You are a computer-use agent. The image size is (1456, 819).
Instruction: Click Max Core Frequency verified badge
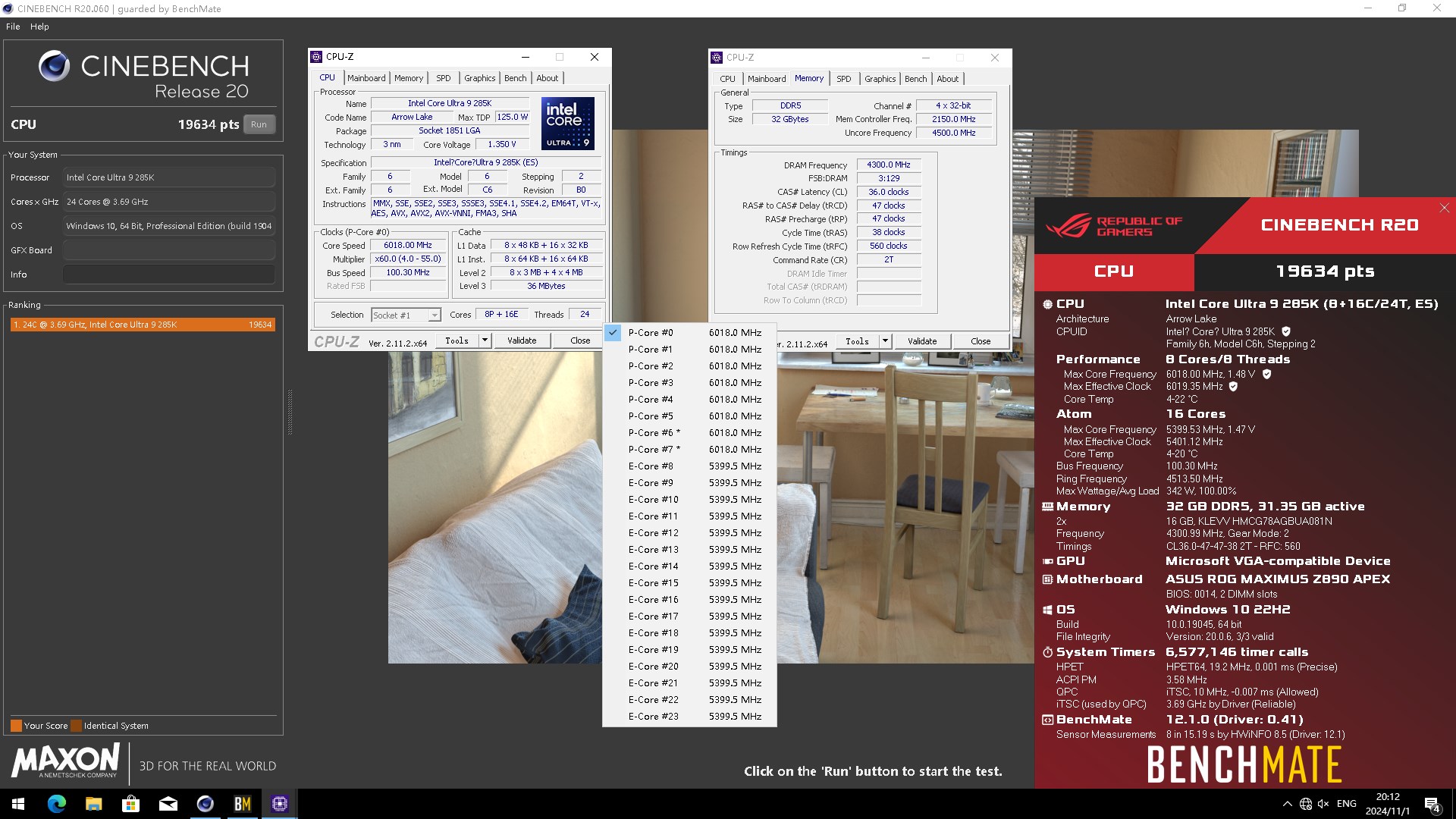[1266, 374]
